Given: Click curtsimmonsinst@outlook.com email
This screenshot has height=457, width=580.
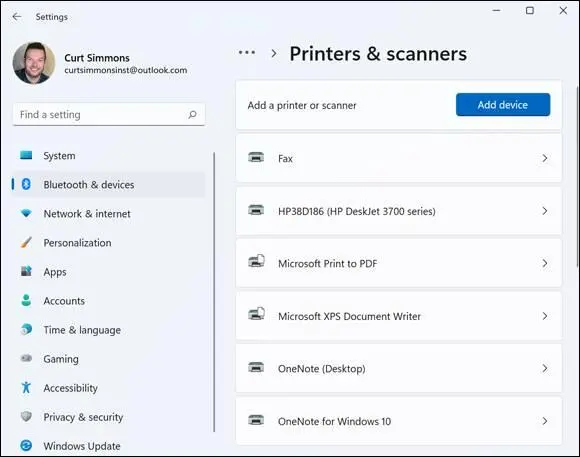Looking at the screenshot, I should coord(126,70).
